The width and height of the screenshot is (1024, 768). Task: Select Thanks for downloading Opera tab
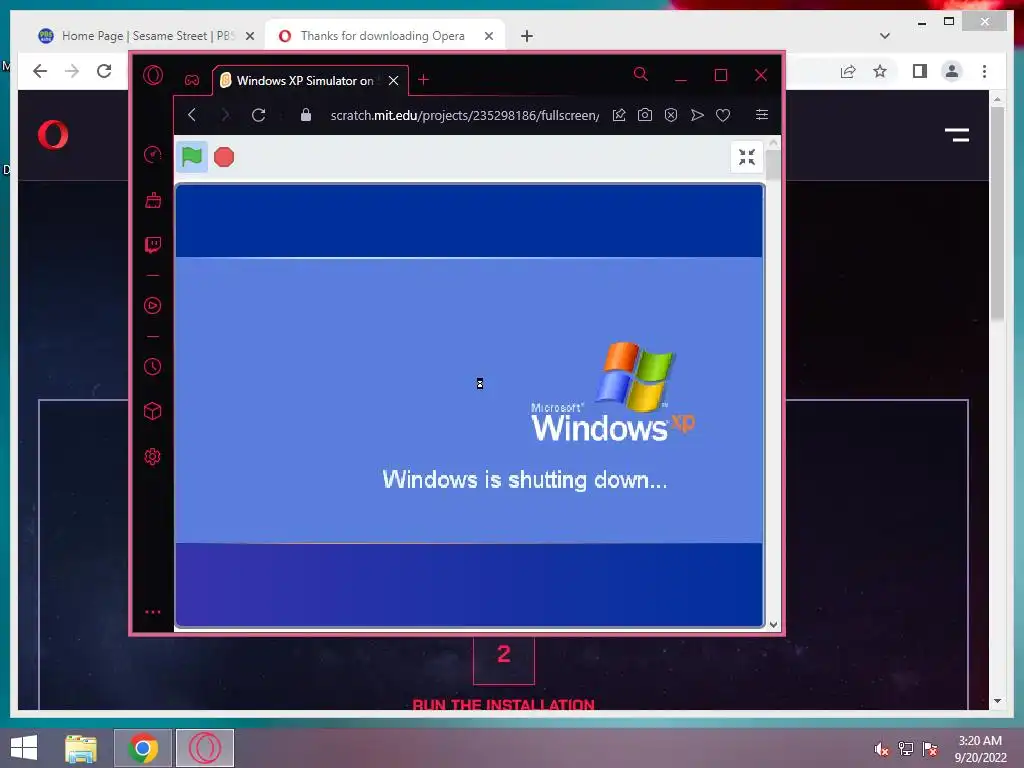click(x=382, y=36)
